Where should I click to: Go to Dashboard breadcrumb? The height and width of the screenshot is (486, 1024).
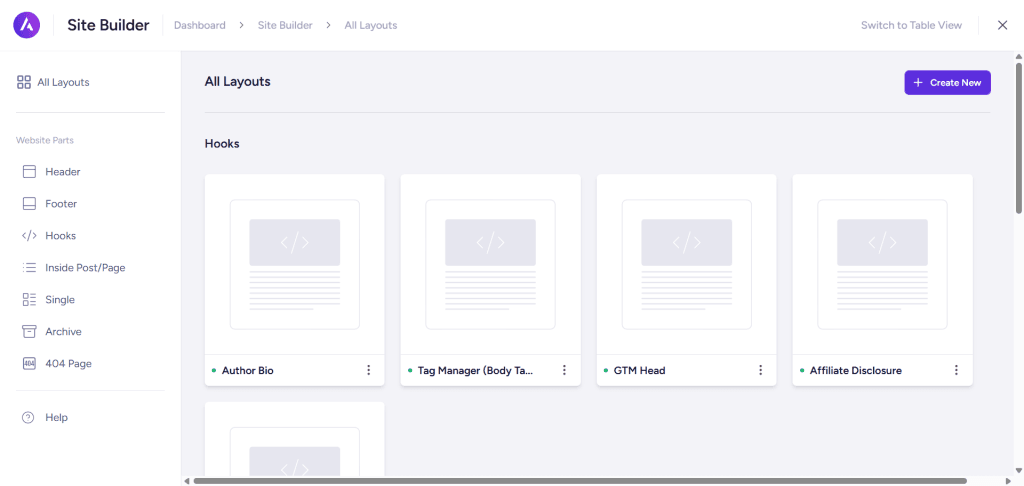click(x=199, y=25)
